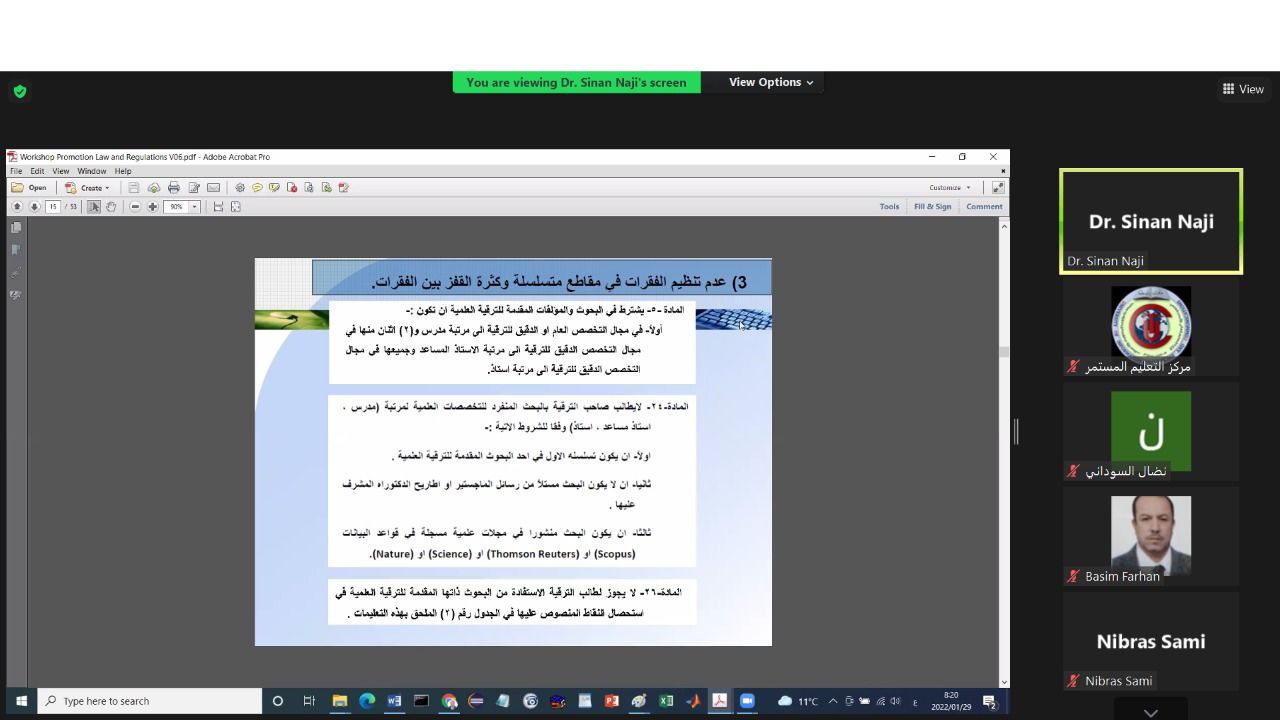Open the Fill & Sign pane
Screen dimensions: 1280x720
[932, 207]
